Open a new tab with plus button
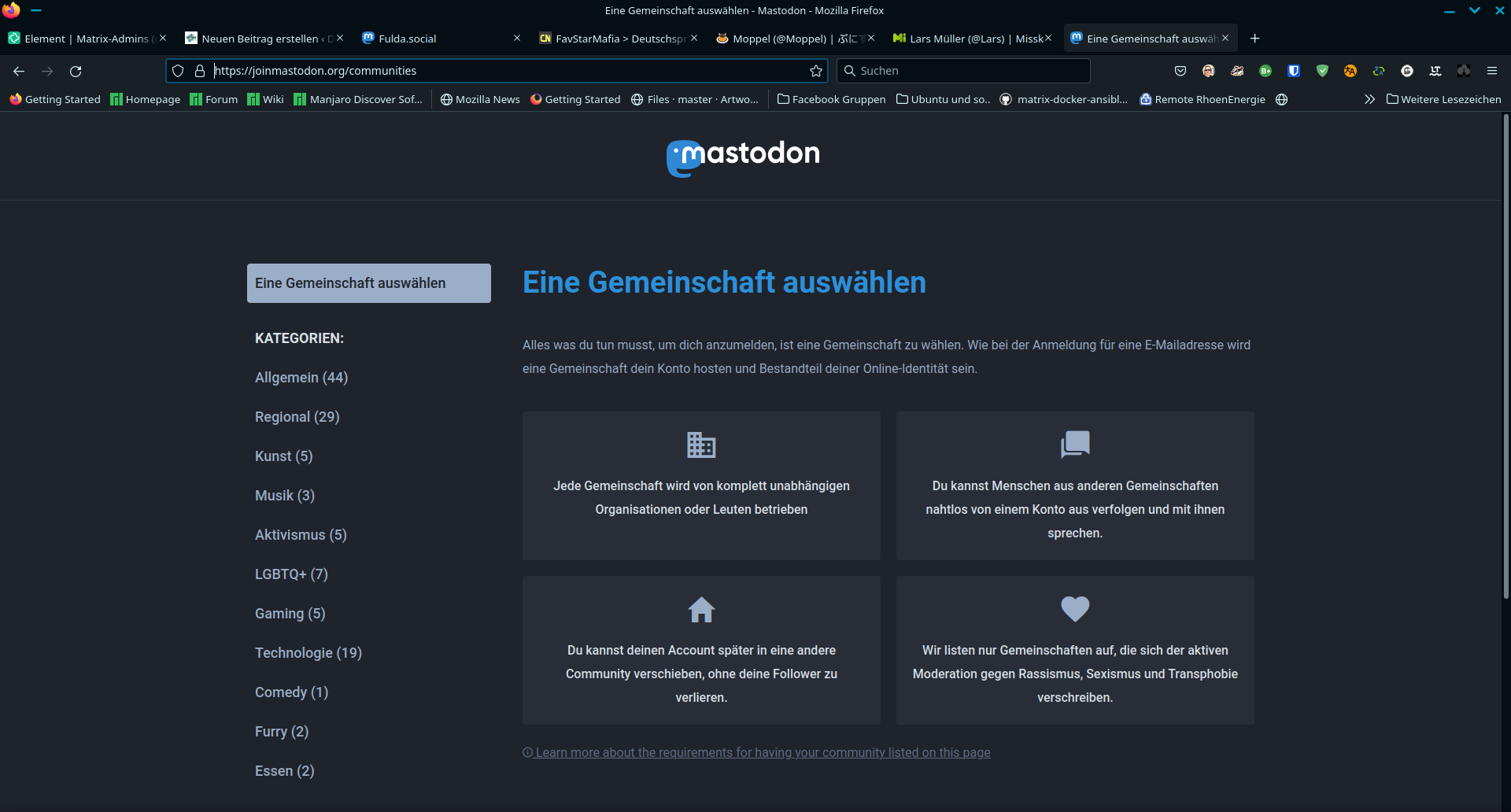This screenshot has width=1511, height=812. [x=1254, y=39]
